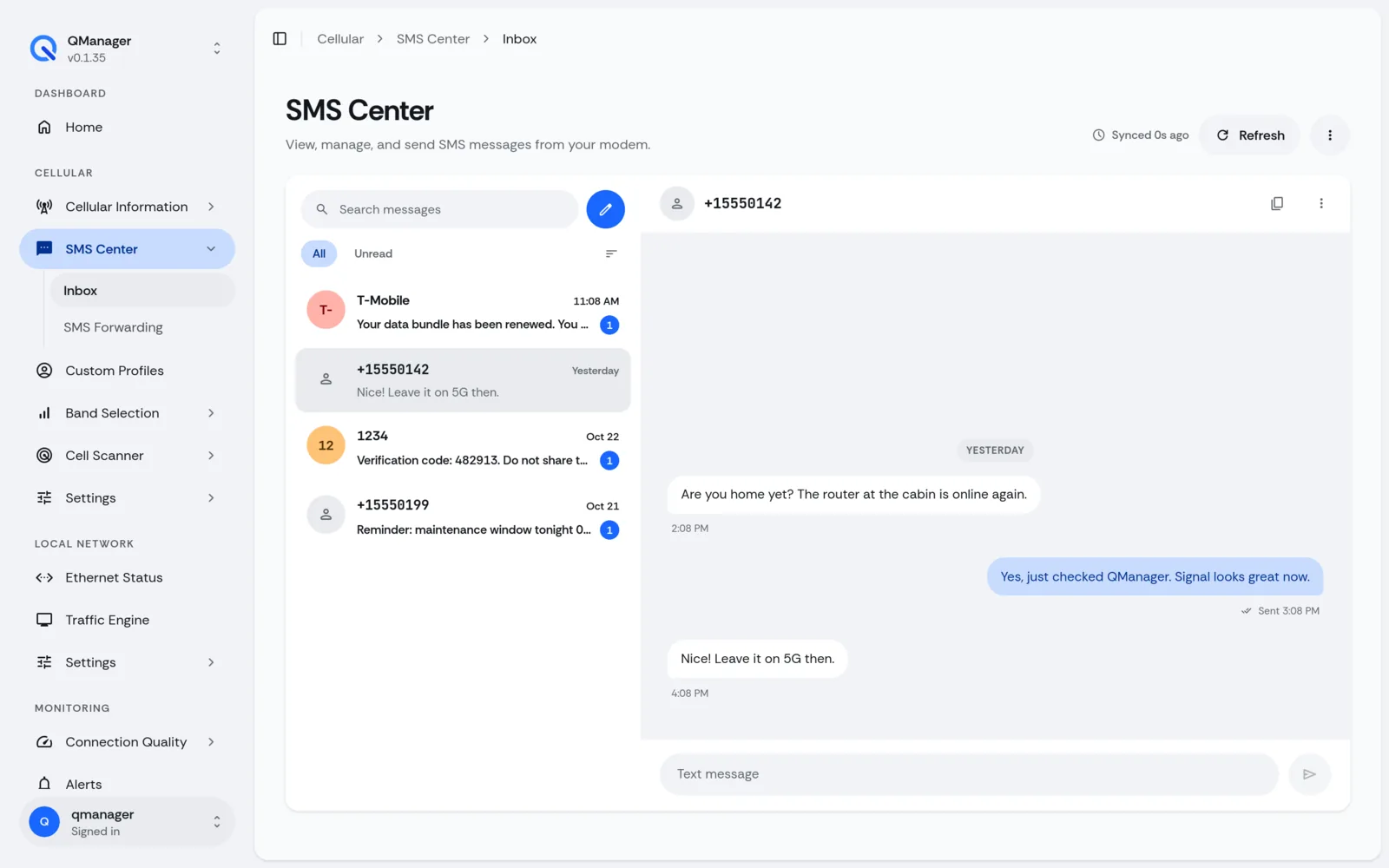Focus the Search messages field
This screenshot has width=1389, height=868.
coord(439,209)
